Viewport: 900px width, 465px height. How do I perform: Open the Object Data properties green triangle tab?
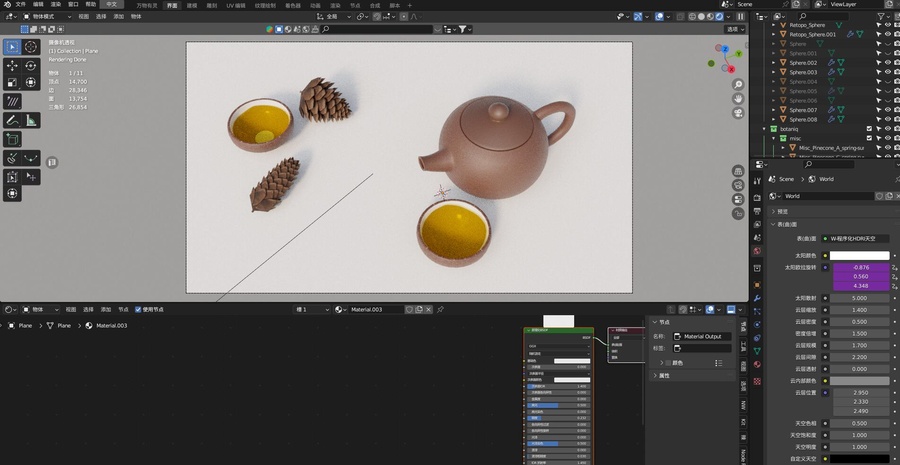pos(757,351)
